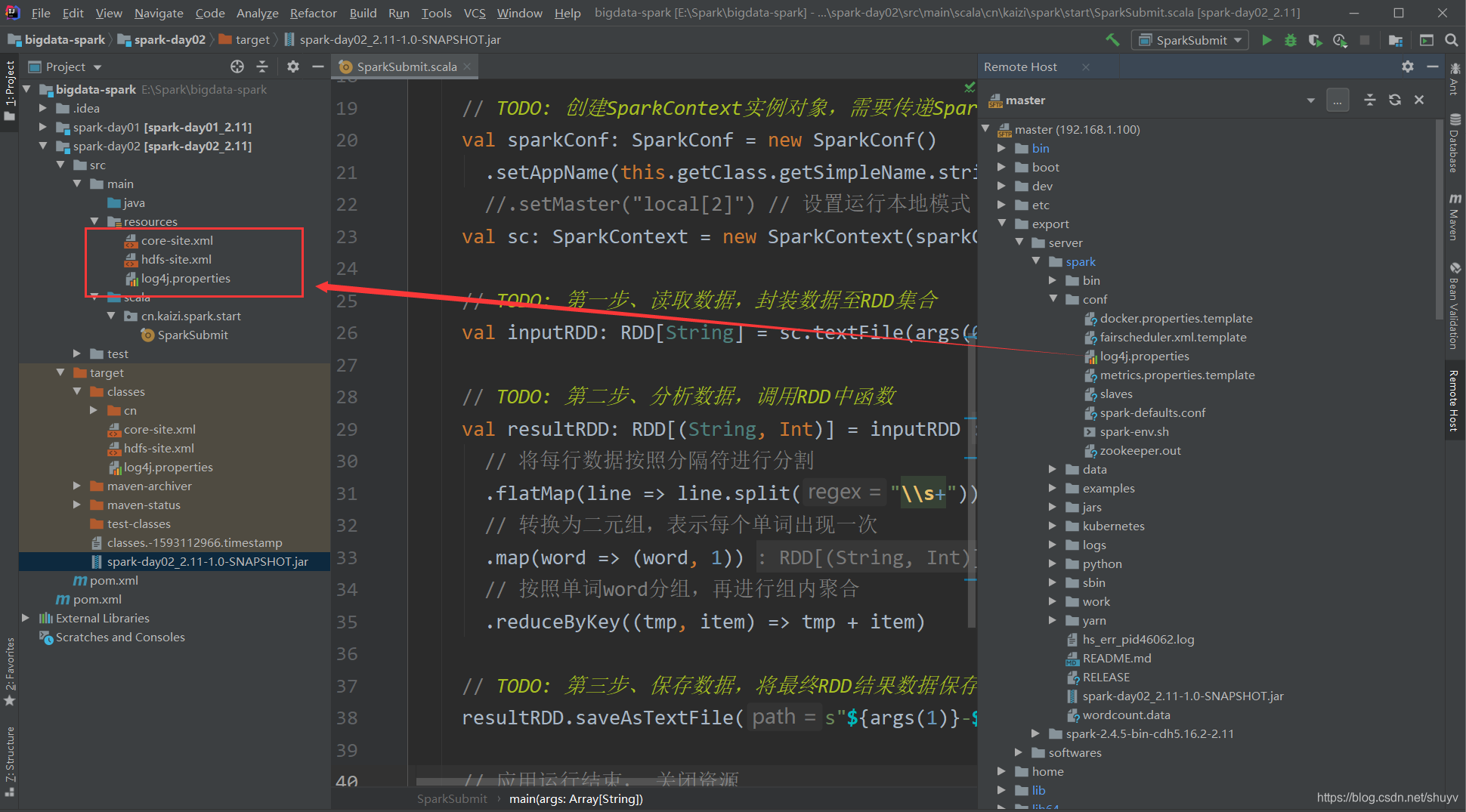Image resolution: width=1466 pixels, height=812 pixels.
Task: Open the master server selection dropdown
Action: 1311,100
